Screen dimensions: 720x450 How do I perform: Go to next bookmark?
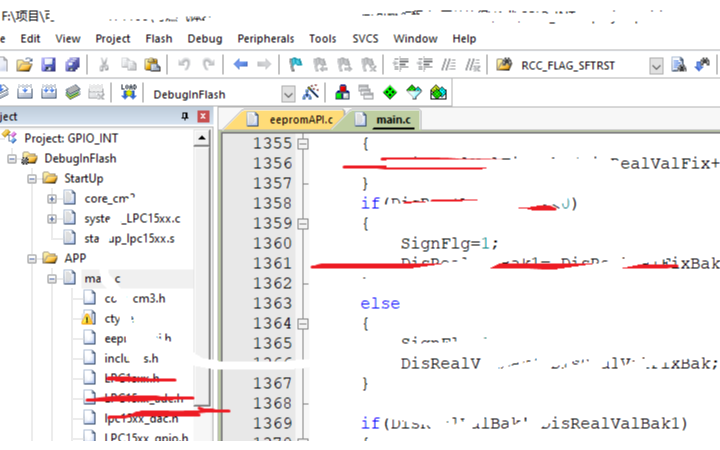344,65
